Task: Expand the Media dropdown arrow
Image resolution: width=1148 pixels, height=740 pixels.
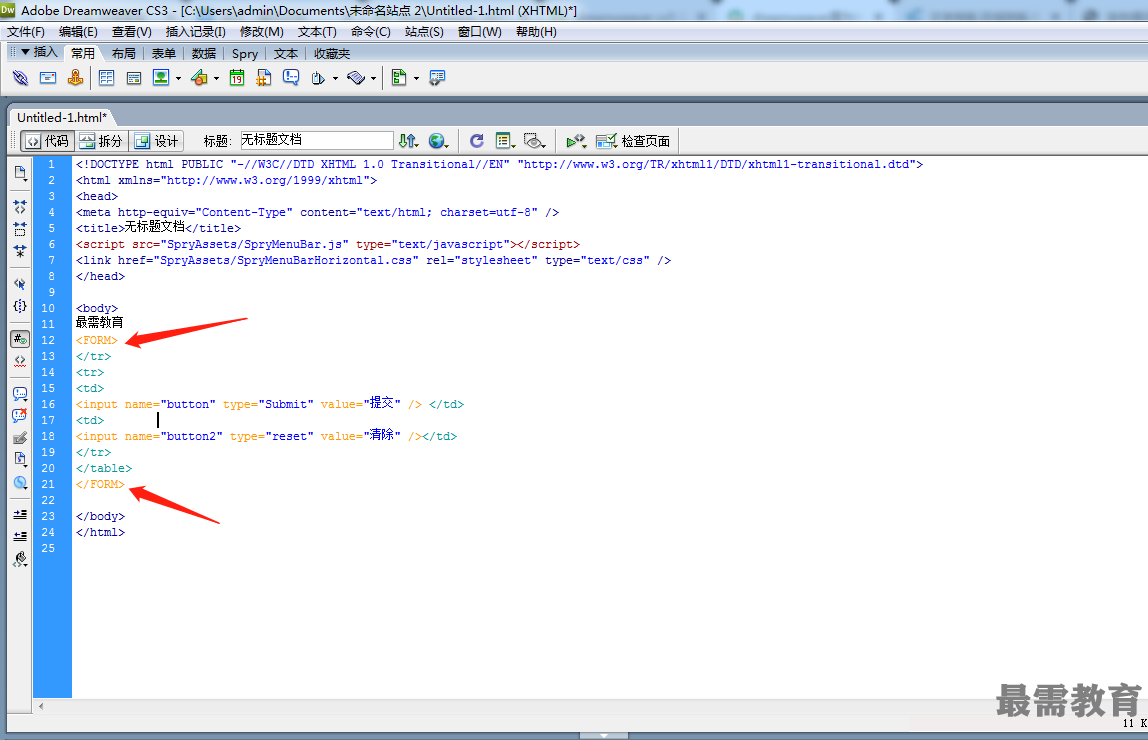Action: [x=216, y=78]
